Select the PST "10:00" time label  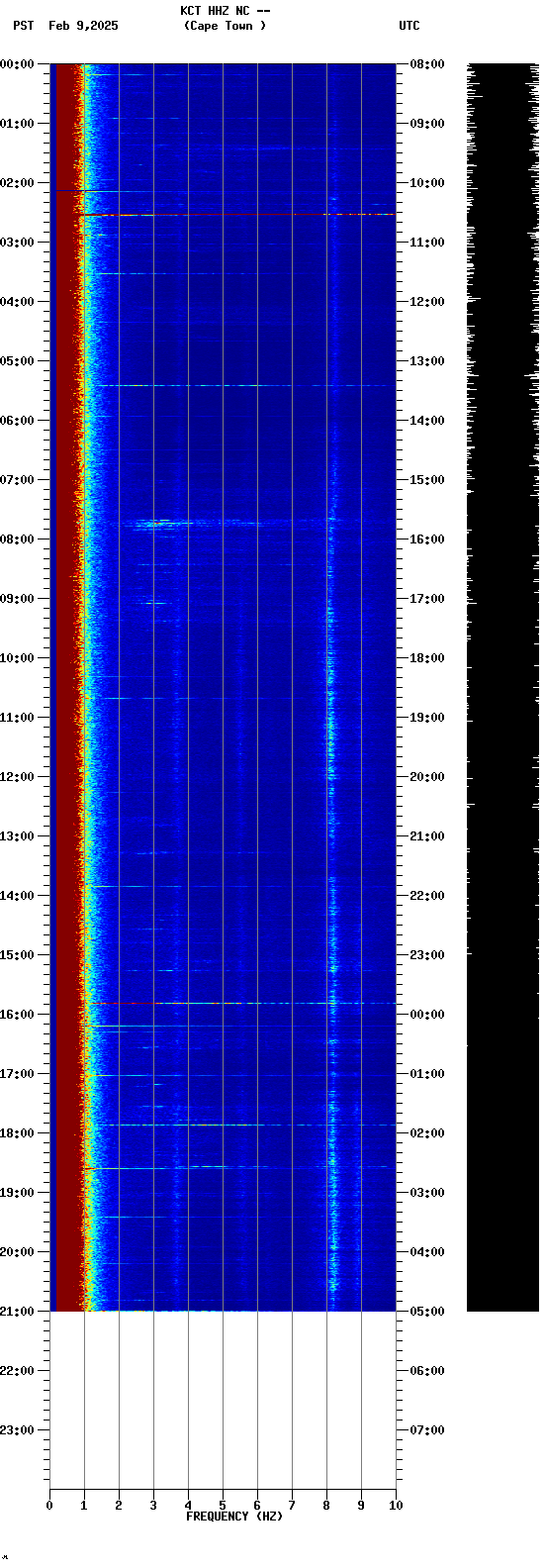18,658
